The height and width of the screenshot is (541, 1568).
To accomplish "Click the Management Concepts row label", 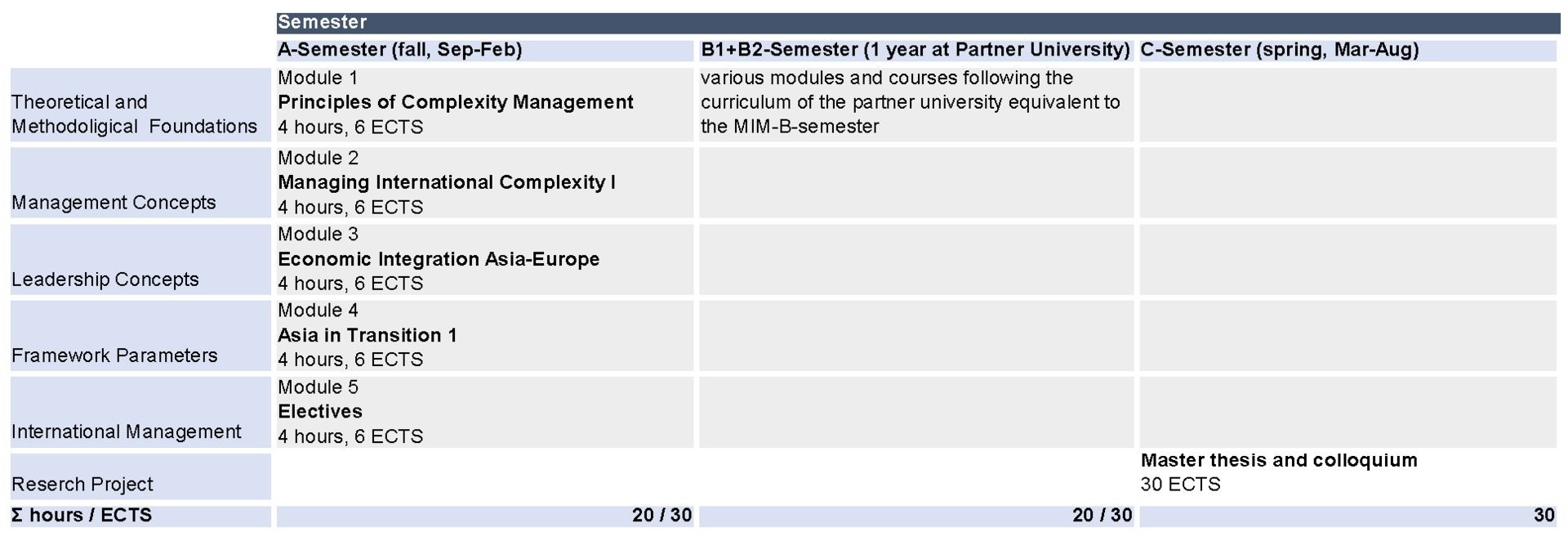I will (x=140, y=183).
